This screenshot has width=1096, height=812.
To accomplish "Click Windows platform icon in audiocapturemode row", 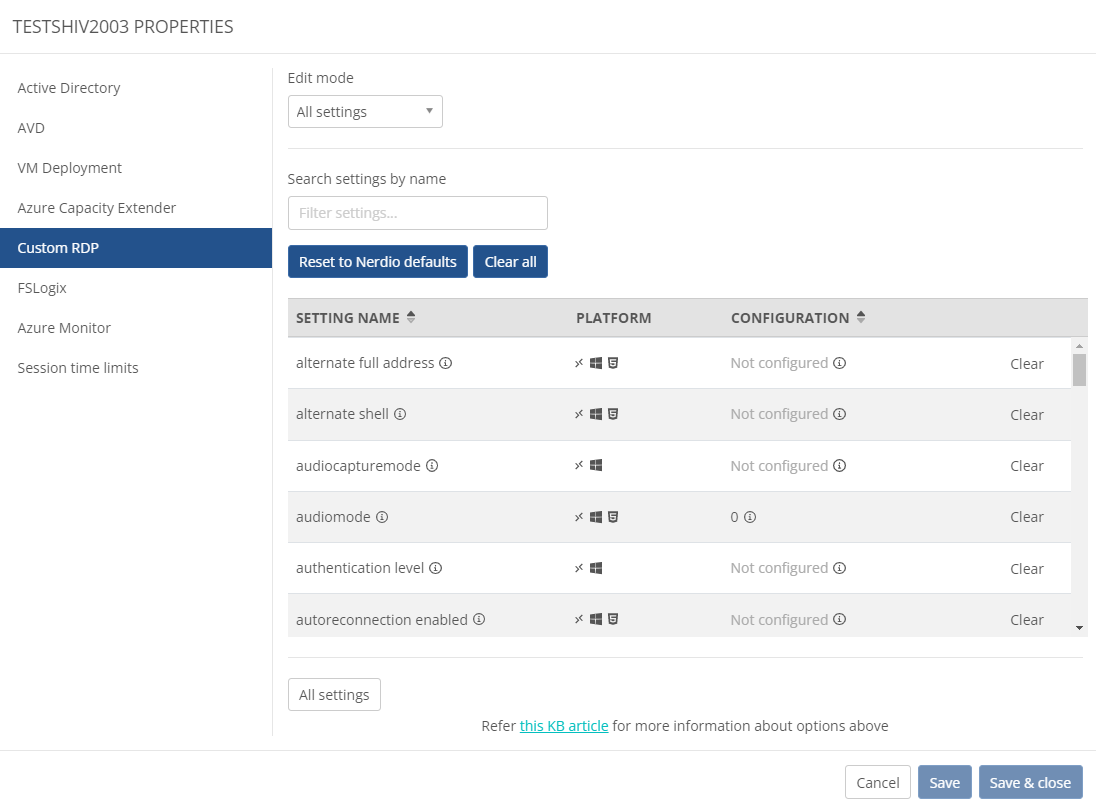I will click(596, 466).
